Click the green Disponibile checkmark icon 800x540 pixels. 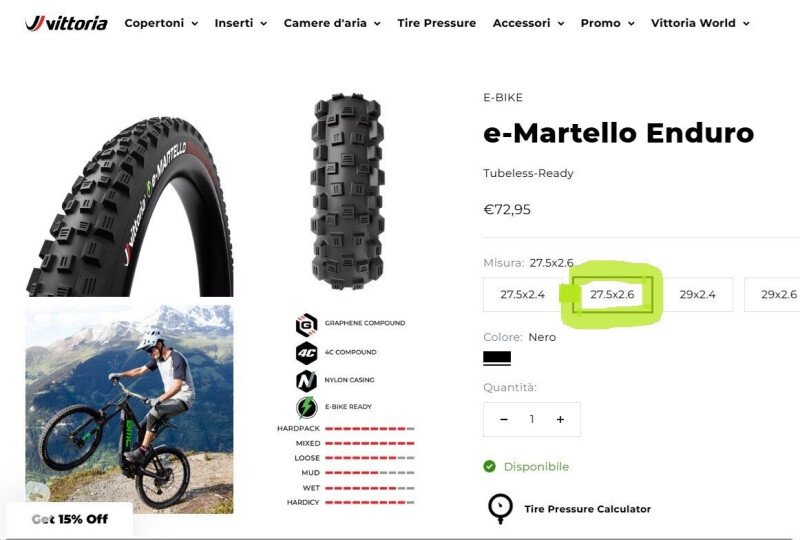(489, 466)
